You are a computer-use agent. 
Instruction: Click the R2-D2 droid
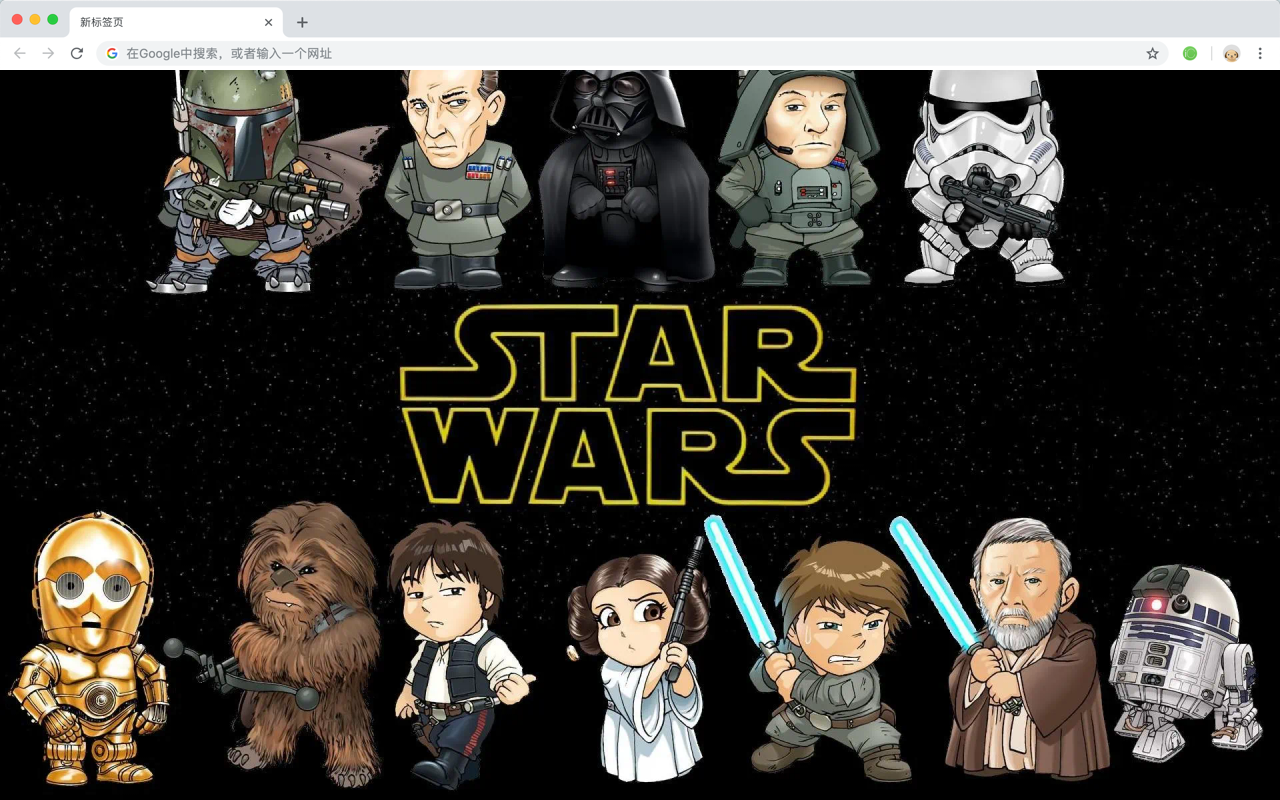coord(1186,662)
